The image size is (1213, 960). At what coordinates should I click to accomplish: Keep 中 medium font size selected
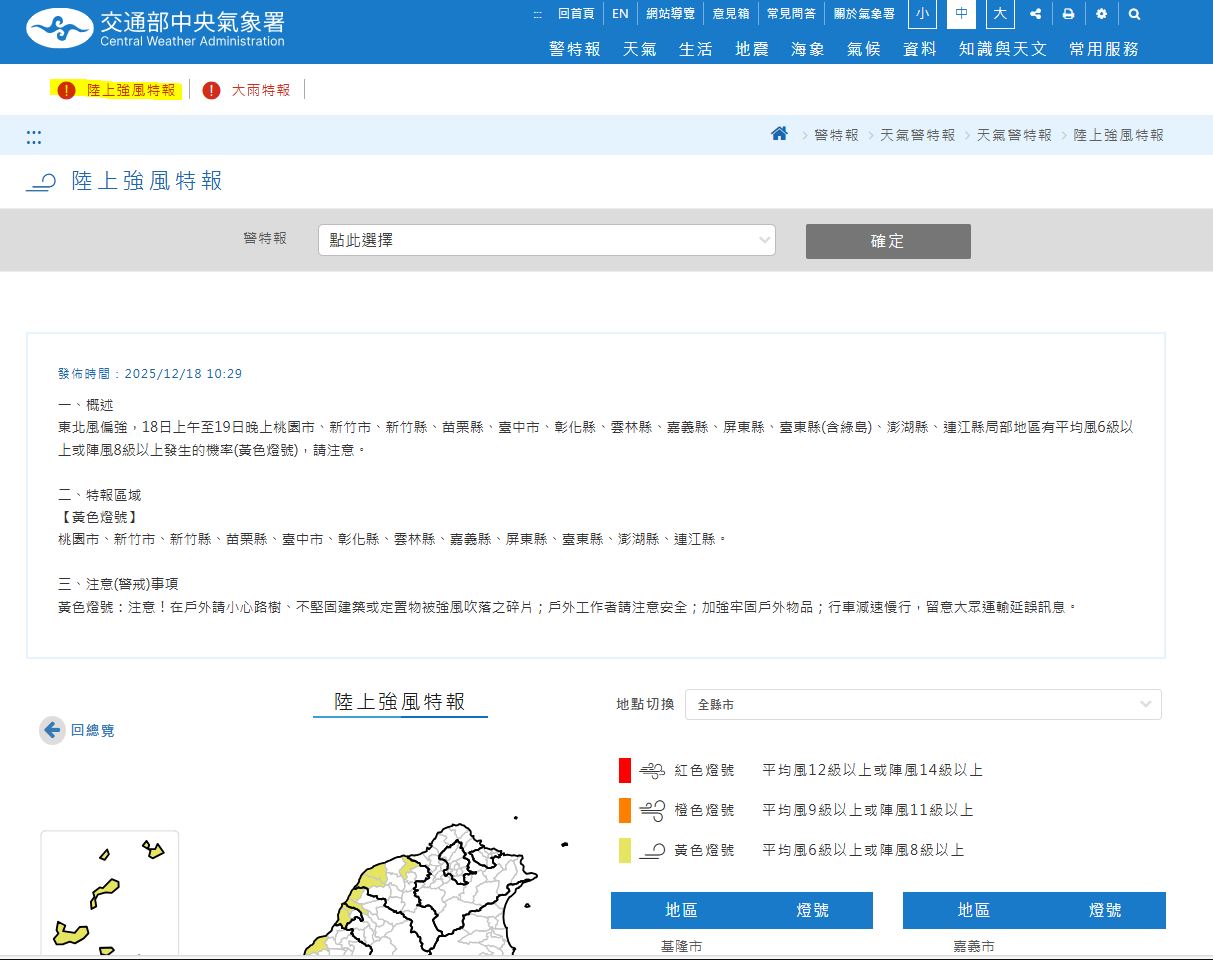click(960, 14)
